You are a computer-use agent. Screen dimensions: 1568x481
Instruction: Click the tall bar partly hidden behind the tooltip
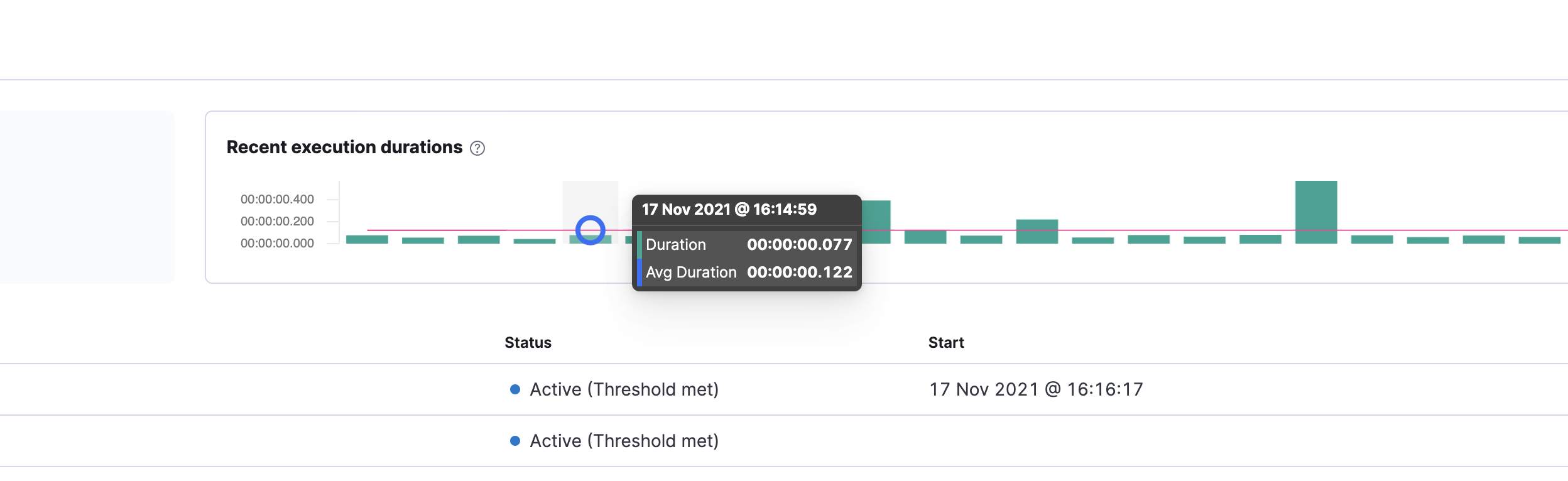click(876, 221)
